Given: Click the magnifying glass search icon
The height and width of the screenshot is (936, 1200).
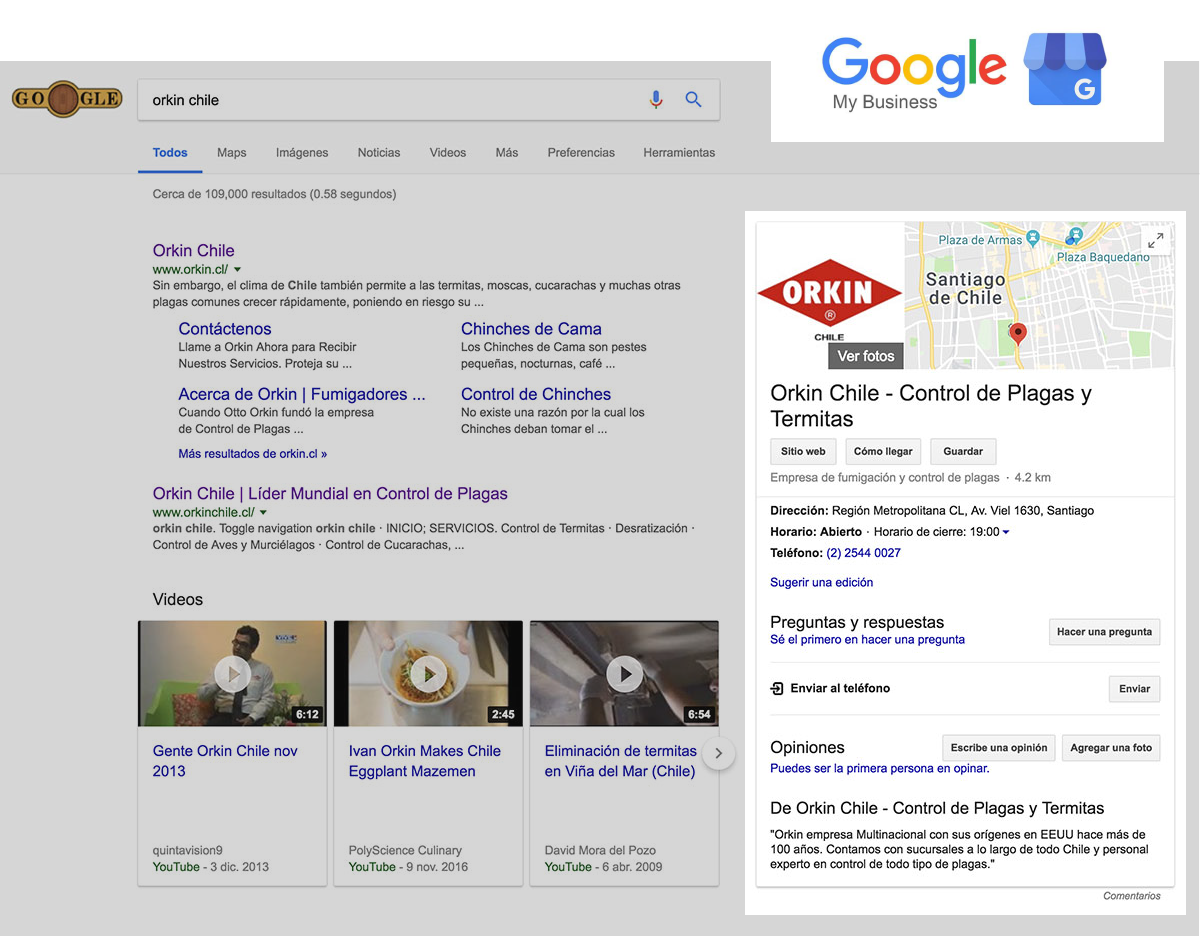Looking at the screenshot, I should coord(693,100).
